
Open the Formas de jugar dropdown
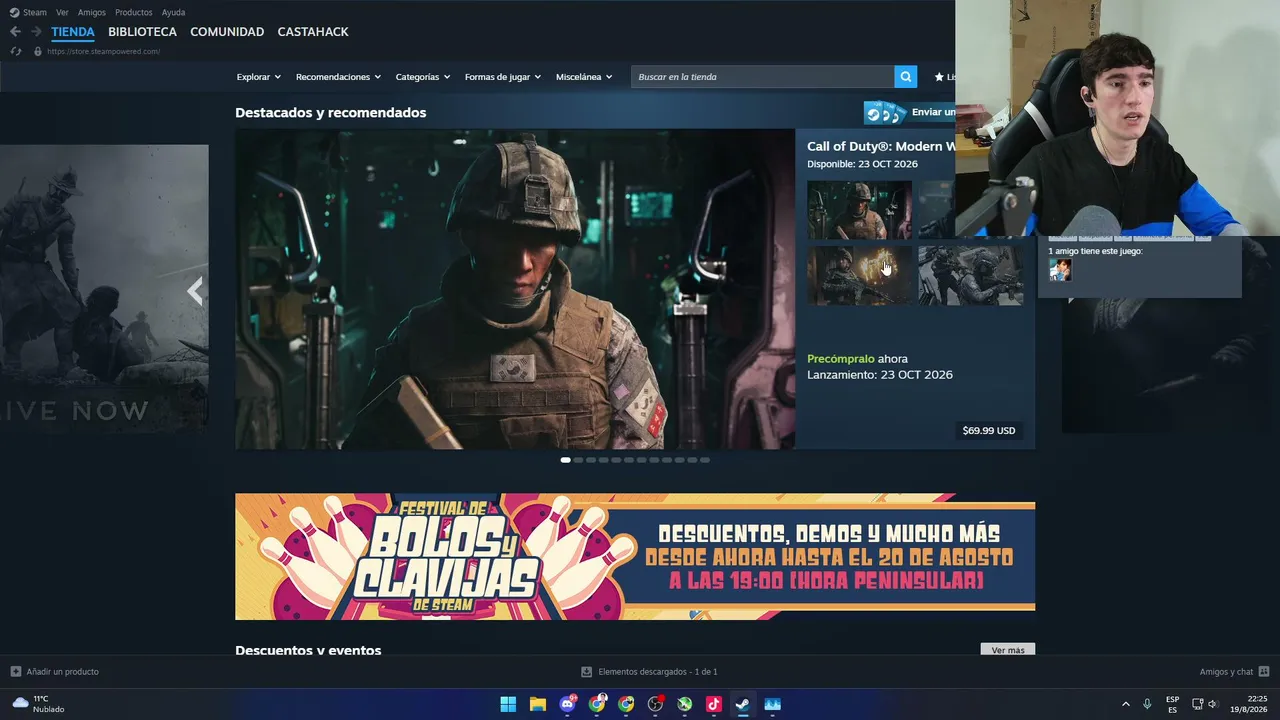(503, 77)
